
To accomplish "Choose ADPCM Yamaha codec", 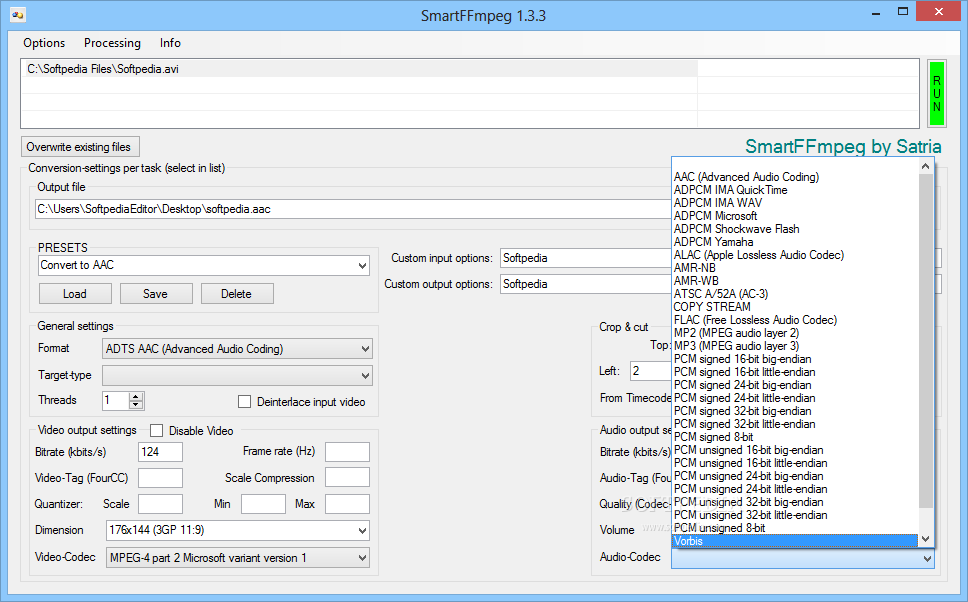I will 795,242.
